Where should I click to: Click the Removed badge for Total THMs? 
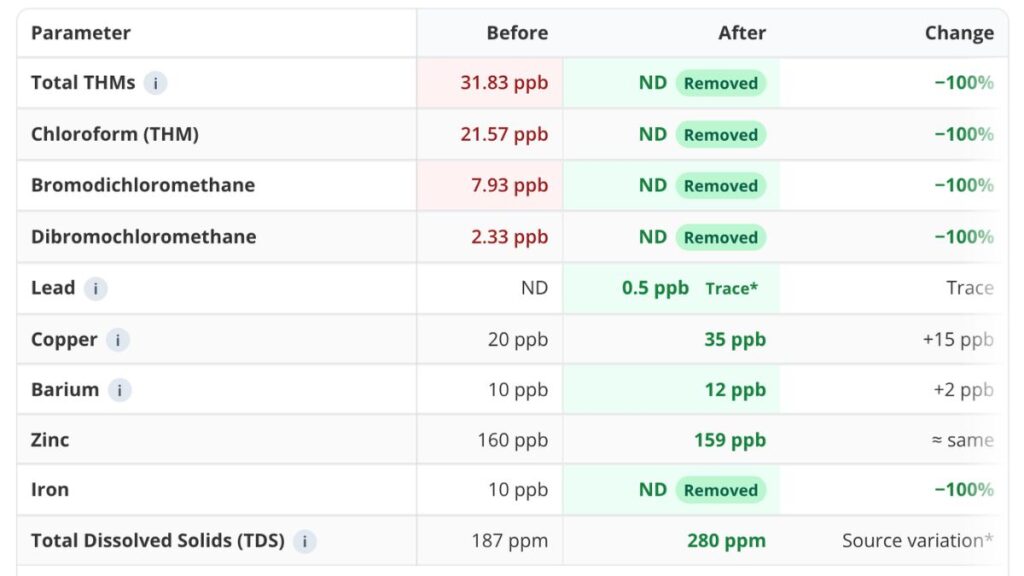(720, 83)
